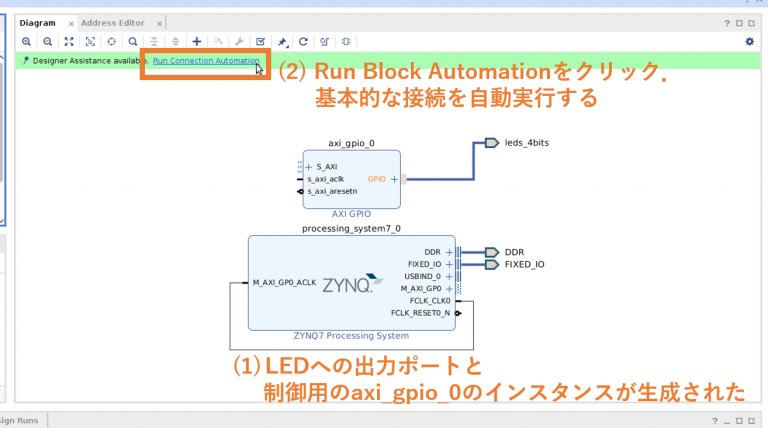Viewport: 768px width, 428px height.
Task: Switch to the Address Editor tab
Action: click(112, 22)
